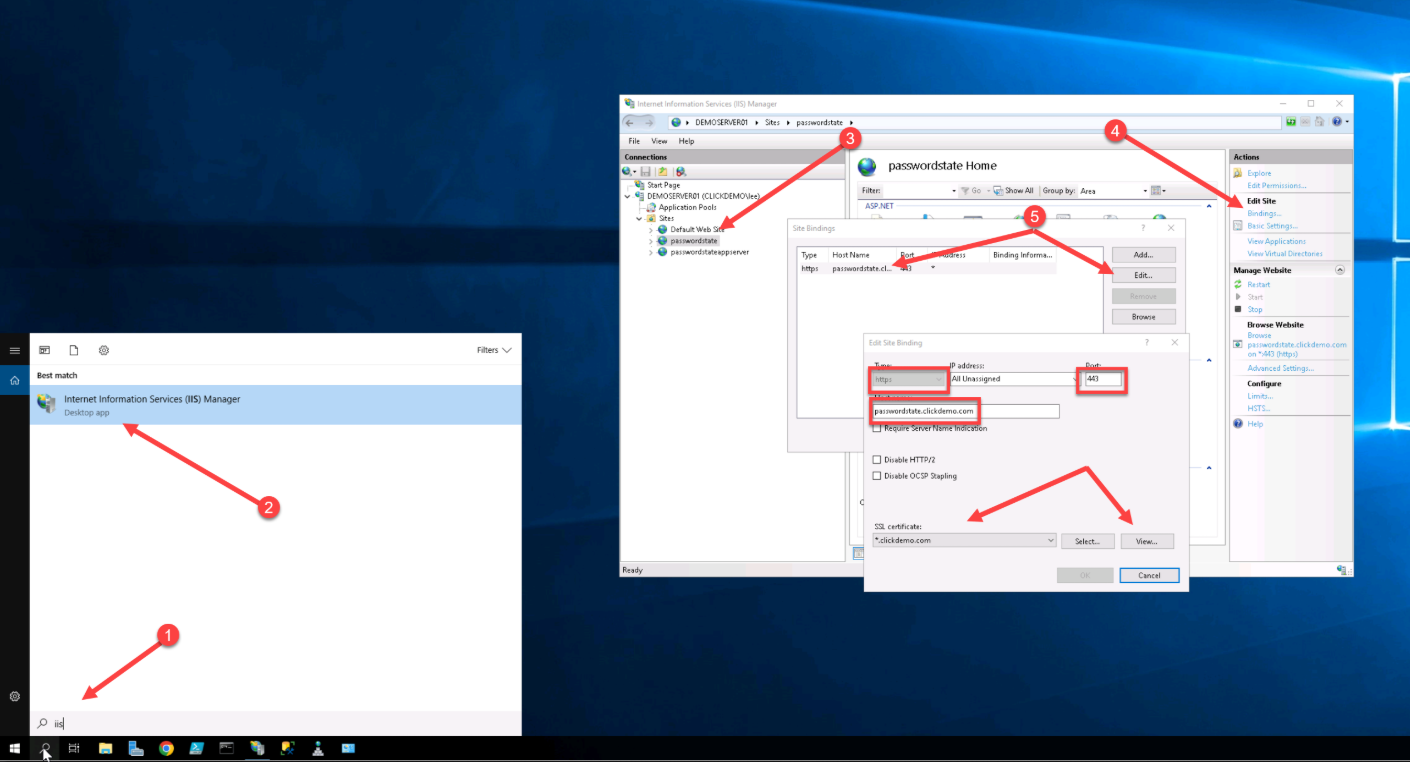Click Explore in Actions pane
The height and width of the screenshot is (762, 1410).
[1259, 173]
